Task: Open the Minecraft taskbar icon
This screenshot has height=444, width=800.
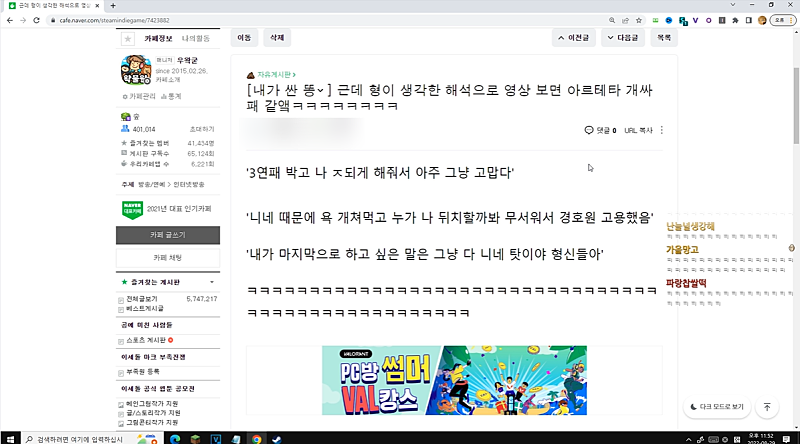Action: coord(195,439)
